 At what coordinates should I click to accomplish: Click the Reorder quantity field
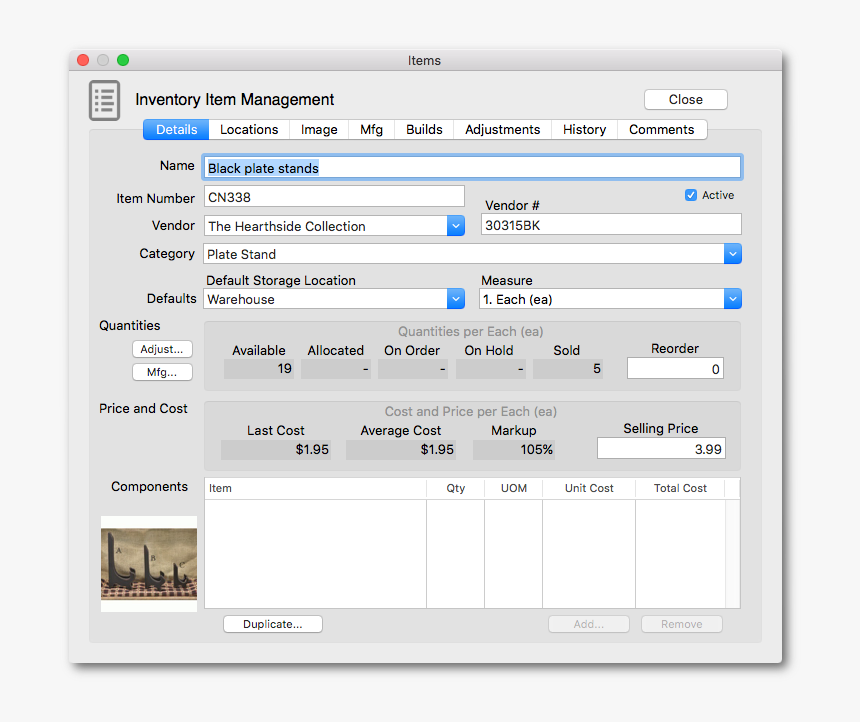tap(675, 369)
